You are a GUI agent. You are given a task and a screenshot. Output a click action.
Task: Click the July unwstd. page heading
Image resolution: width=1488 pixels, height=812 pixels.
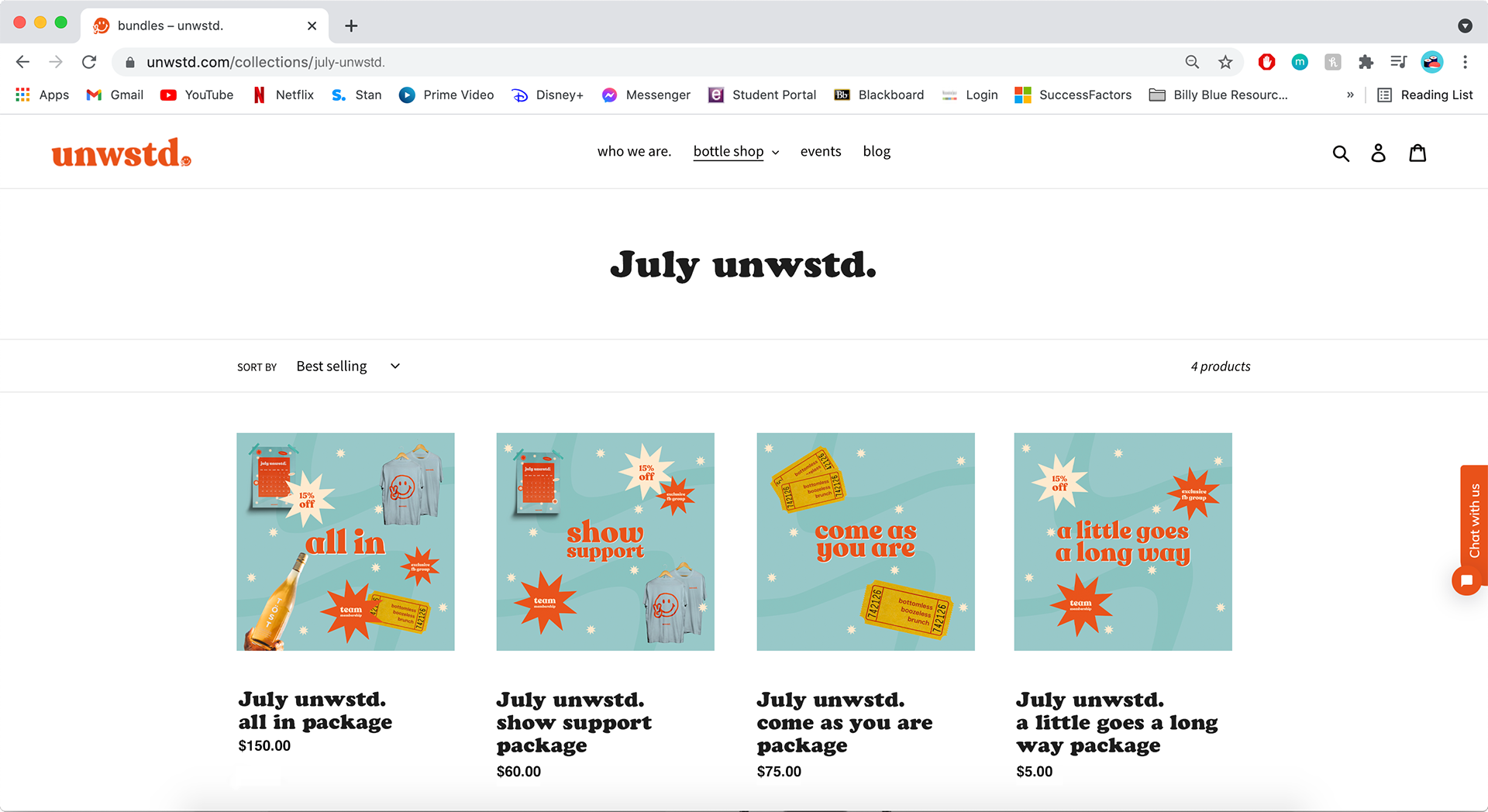[743, 265]
